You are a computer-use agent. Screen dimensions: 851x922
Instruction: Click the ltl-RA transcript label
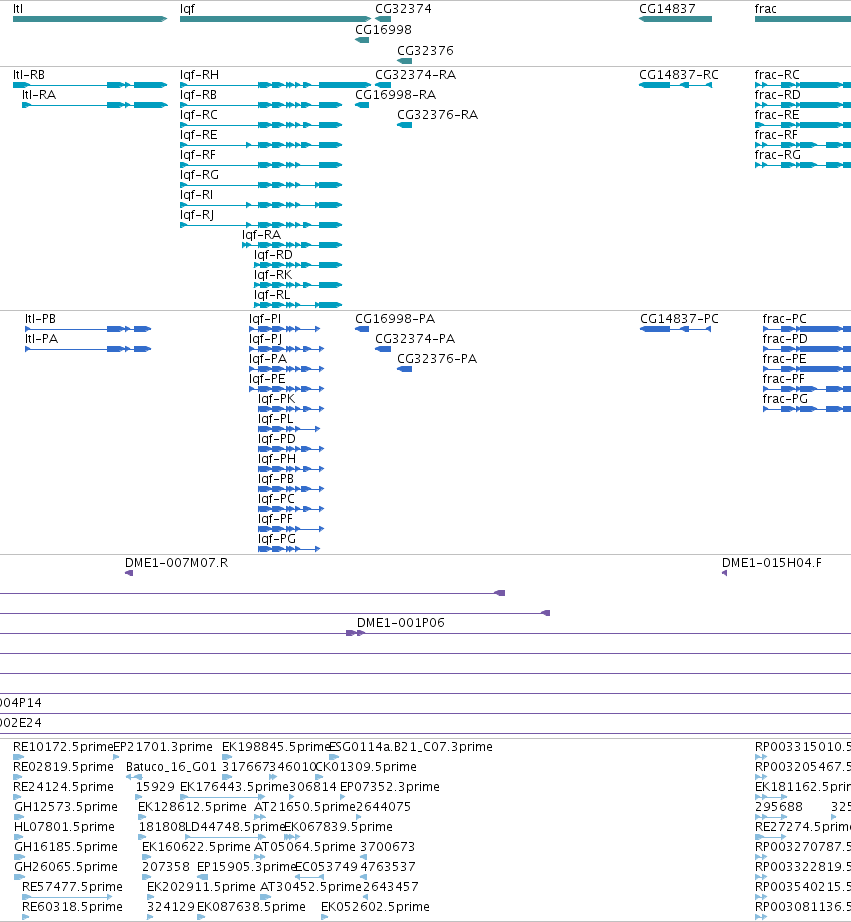point(39,95)
